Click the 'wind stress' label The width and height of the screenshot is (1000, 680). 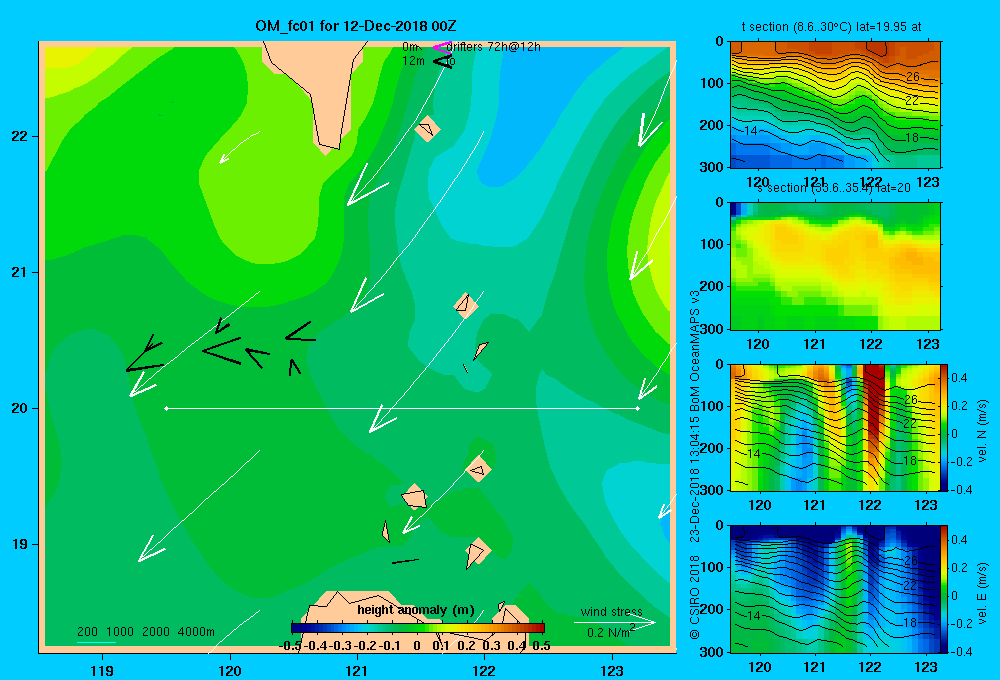point(612,612)
